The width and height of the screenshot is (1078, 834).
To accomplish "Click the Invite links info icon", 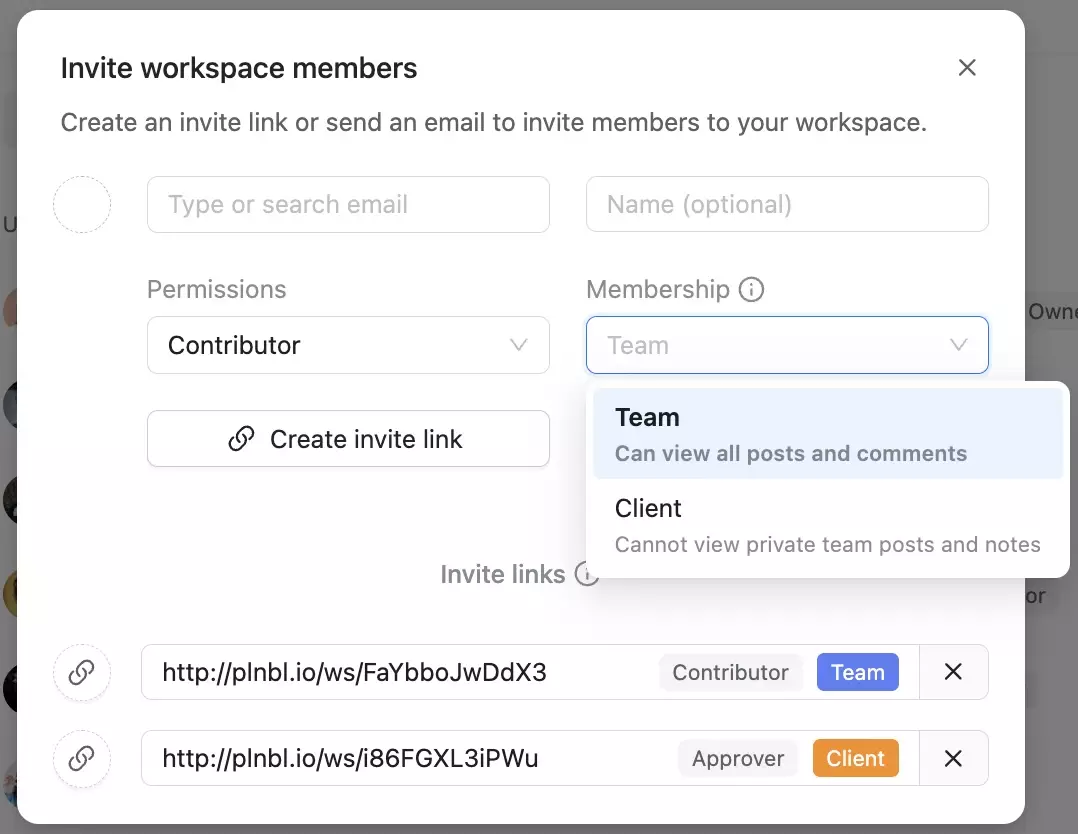I will click(586, 573).
